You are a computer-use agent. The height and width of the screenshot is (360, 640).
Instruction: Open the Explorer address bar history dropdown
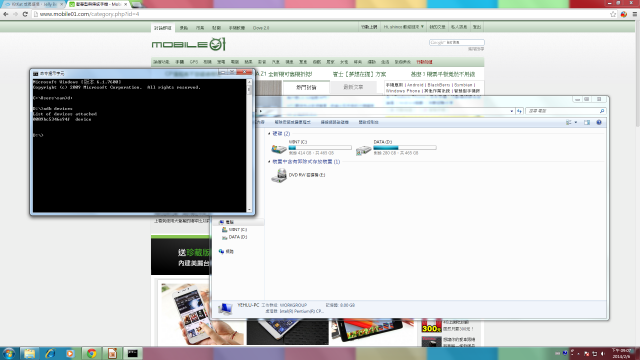tap(511, 111)
